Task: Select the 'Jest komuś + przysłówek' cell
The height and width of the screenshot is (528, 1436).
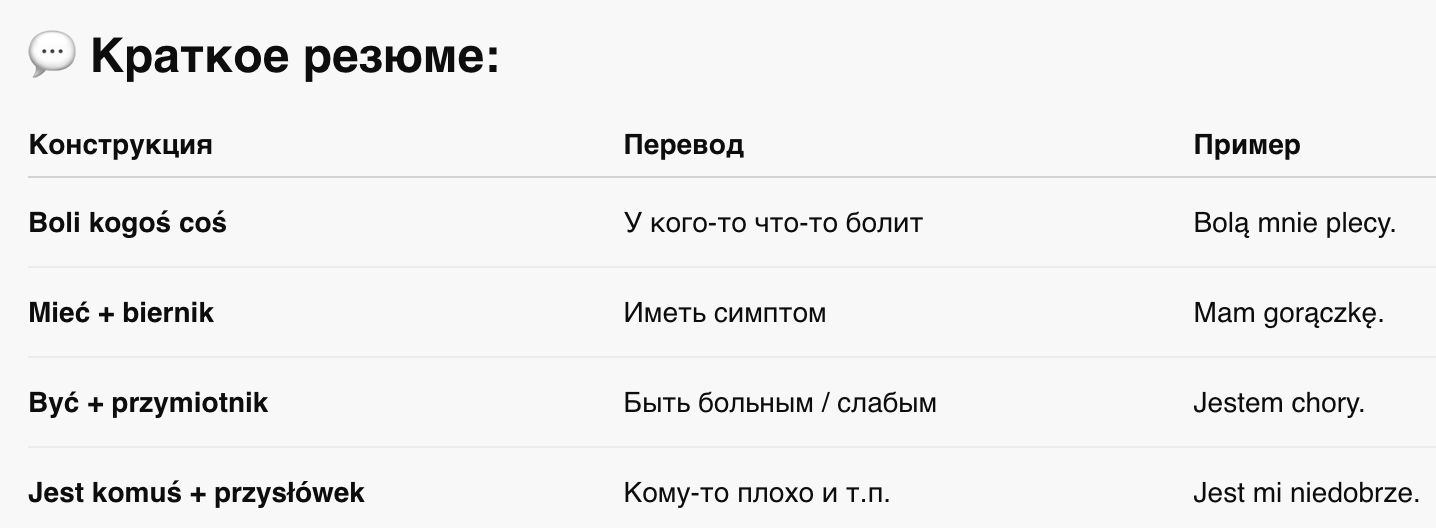Action: [197, 493]
